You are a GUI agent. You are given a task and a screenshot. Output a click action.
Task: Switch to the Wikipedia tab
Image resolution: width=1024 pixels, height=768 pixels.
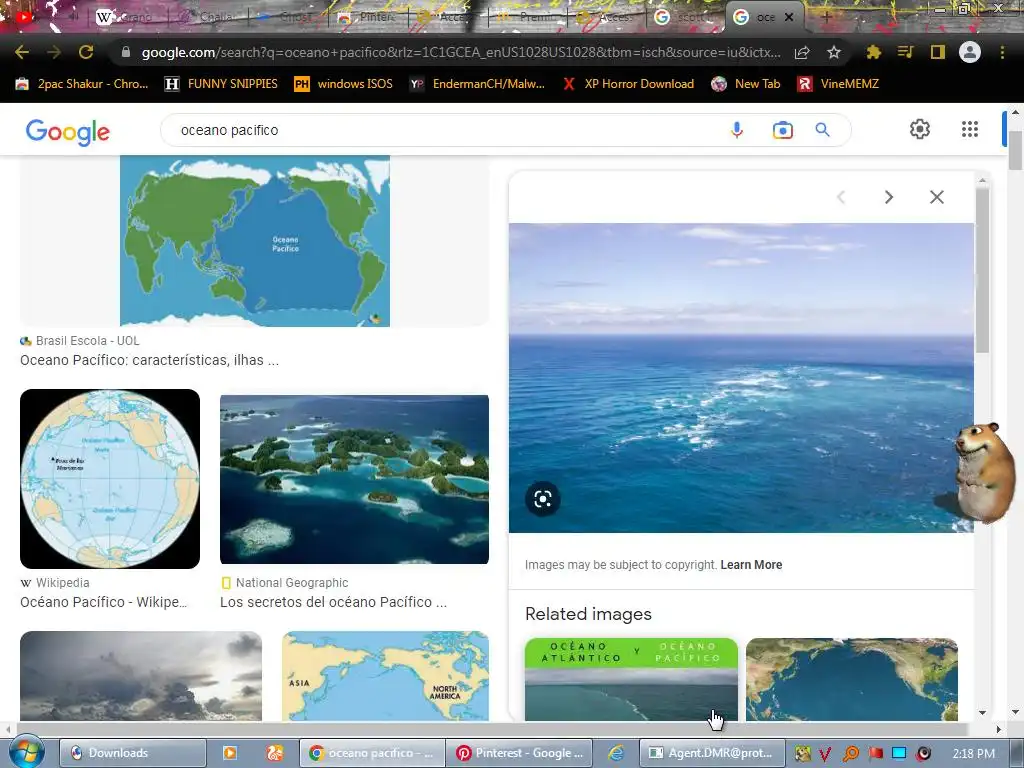click(x=124, y=17)
